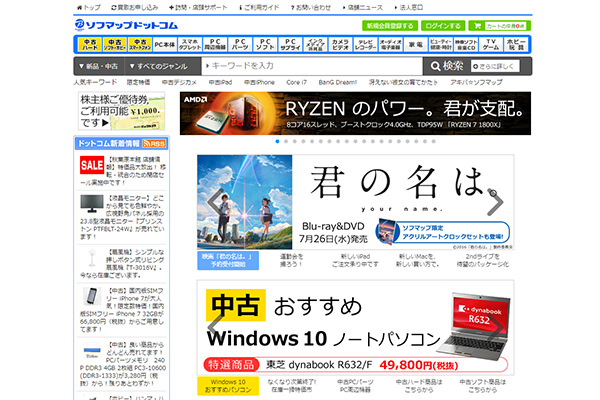Select the yellow 中古スマートフォン category

click(x=140, y=44)
